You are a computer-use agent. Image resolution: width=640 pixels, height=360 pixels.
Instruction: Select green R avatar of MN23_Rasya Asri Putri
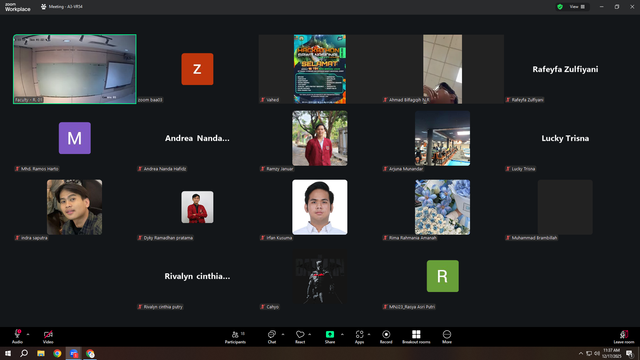pyautogui.click(x=442, y=276)
